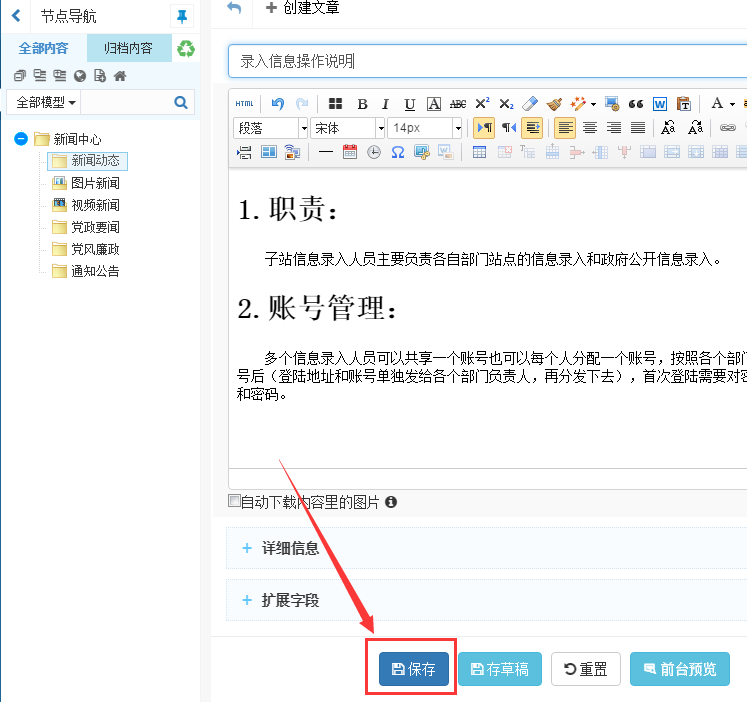The image size is (747, 702).
Task: Switch to the 归档内容 tab
Action: point(128,48)
